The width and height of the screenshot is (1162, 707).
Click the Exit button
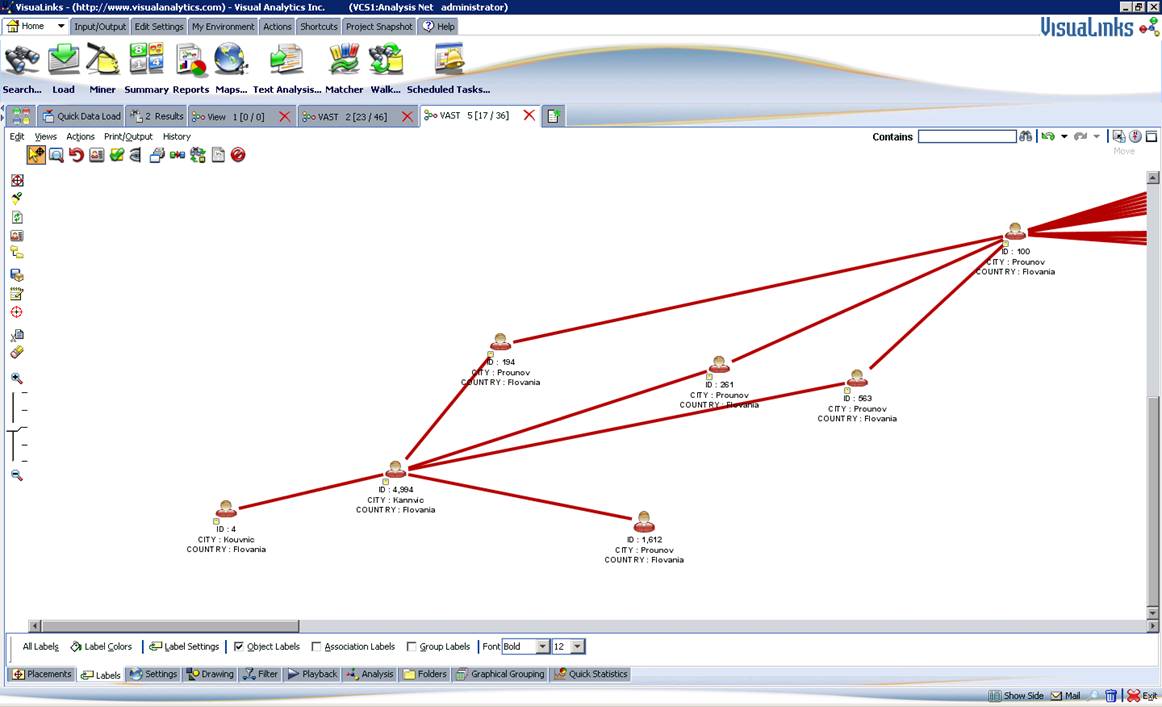click(x=1142, y=695)
